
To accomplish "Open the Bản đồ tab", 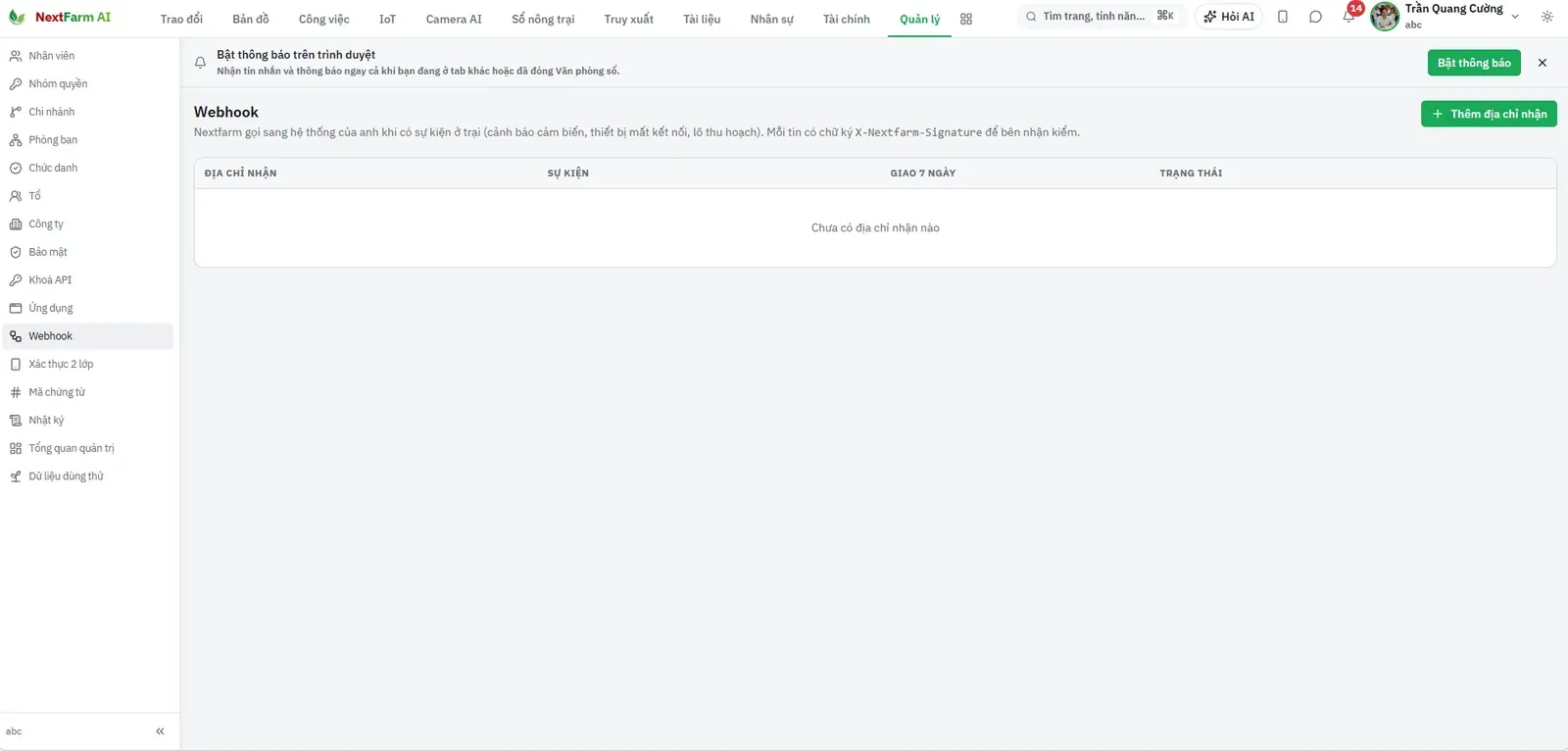I will point(251,19).
